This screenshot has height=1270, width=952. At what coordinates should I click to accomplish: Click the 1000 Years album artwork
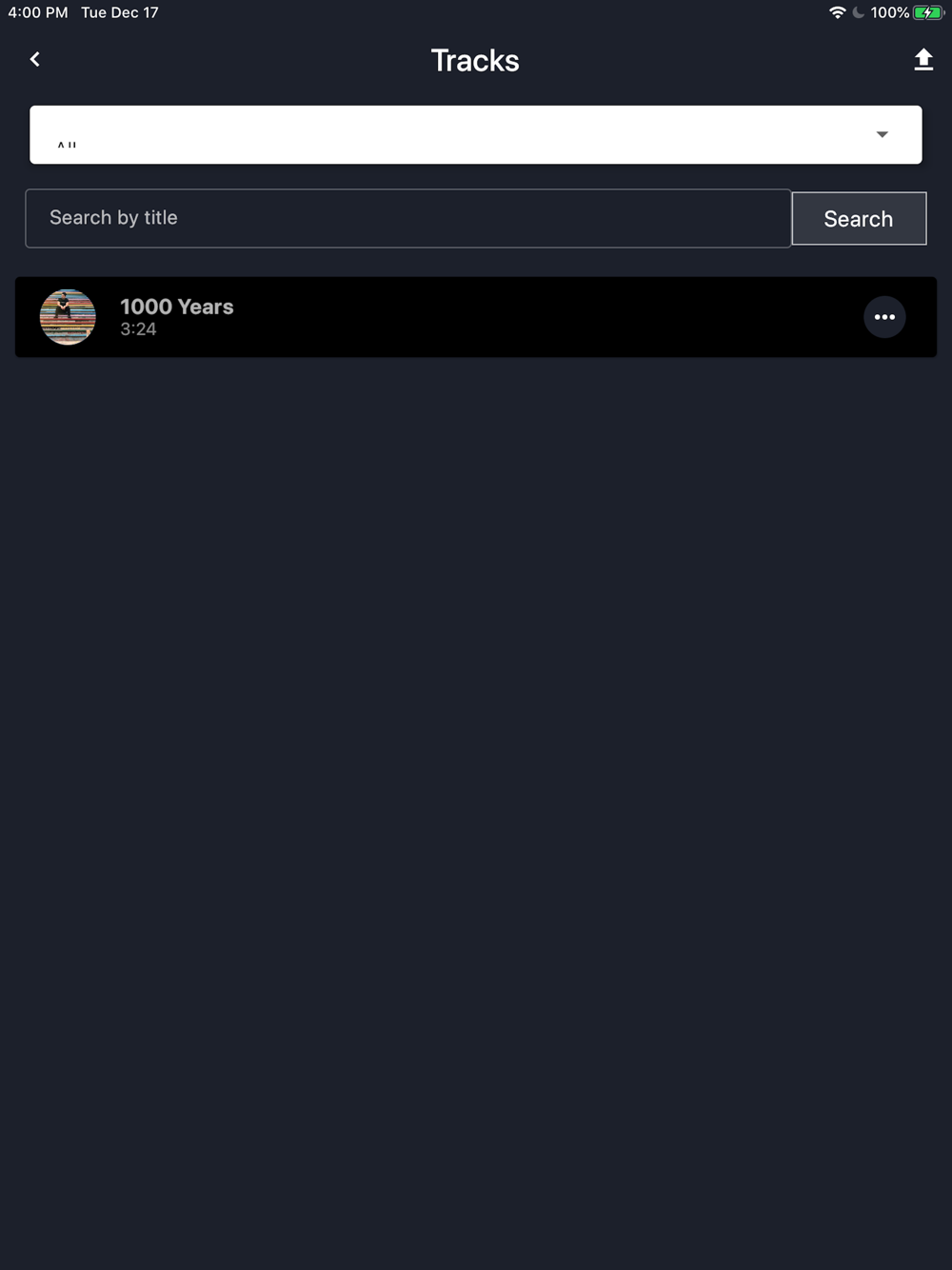pyautogui.click(x=68, y=317)
